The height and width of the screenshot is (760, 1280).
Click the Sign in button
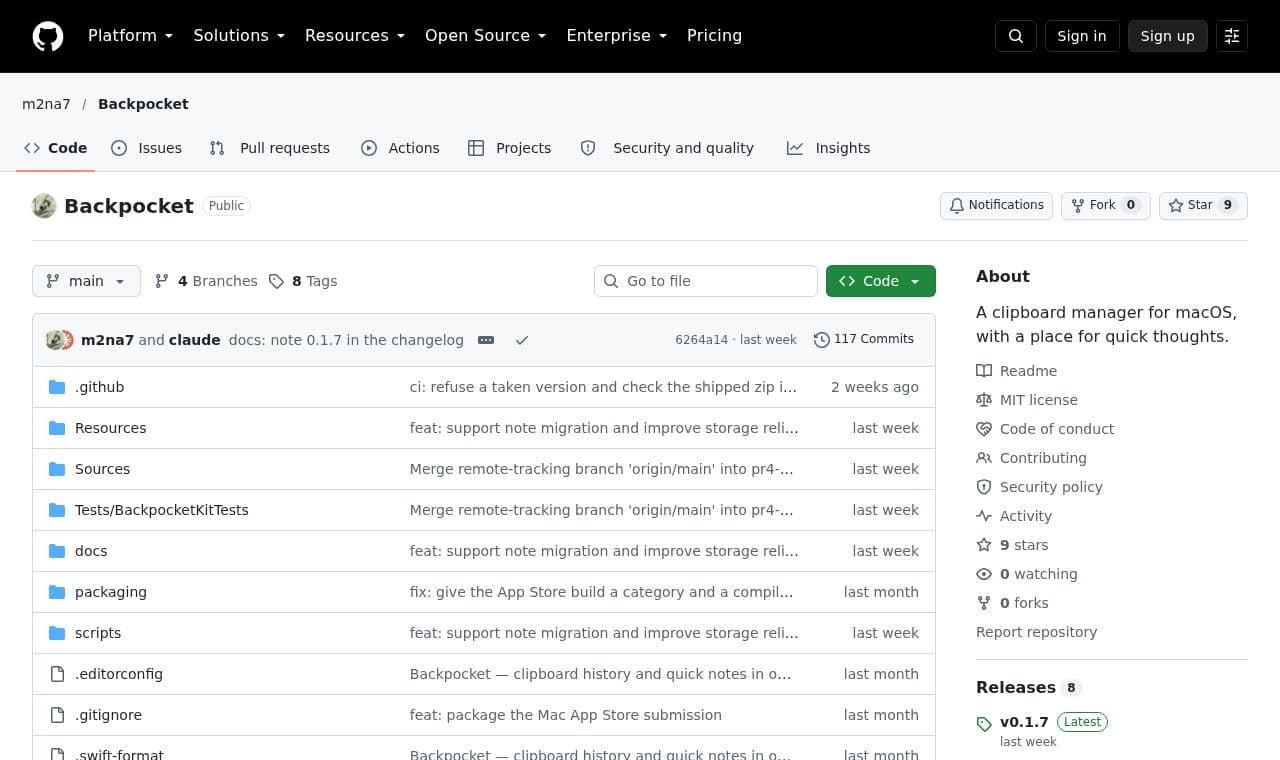[x=1082, y=36]
